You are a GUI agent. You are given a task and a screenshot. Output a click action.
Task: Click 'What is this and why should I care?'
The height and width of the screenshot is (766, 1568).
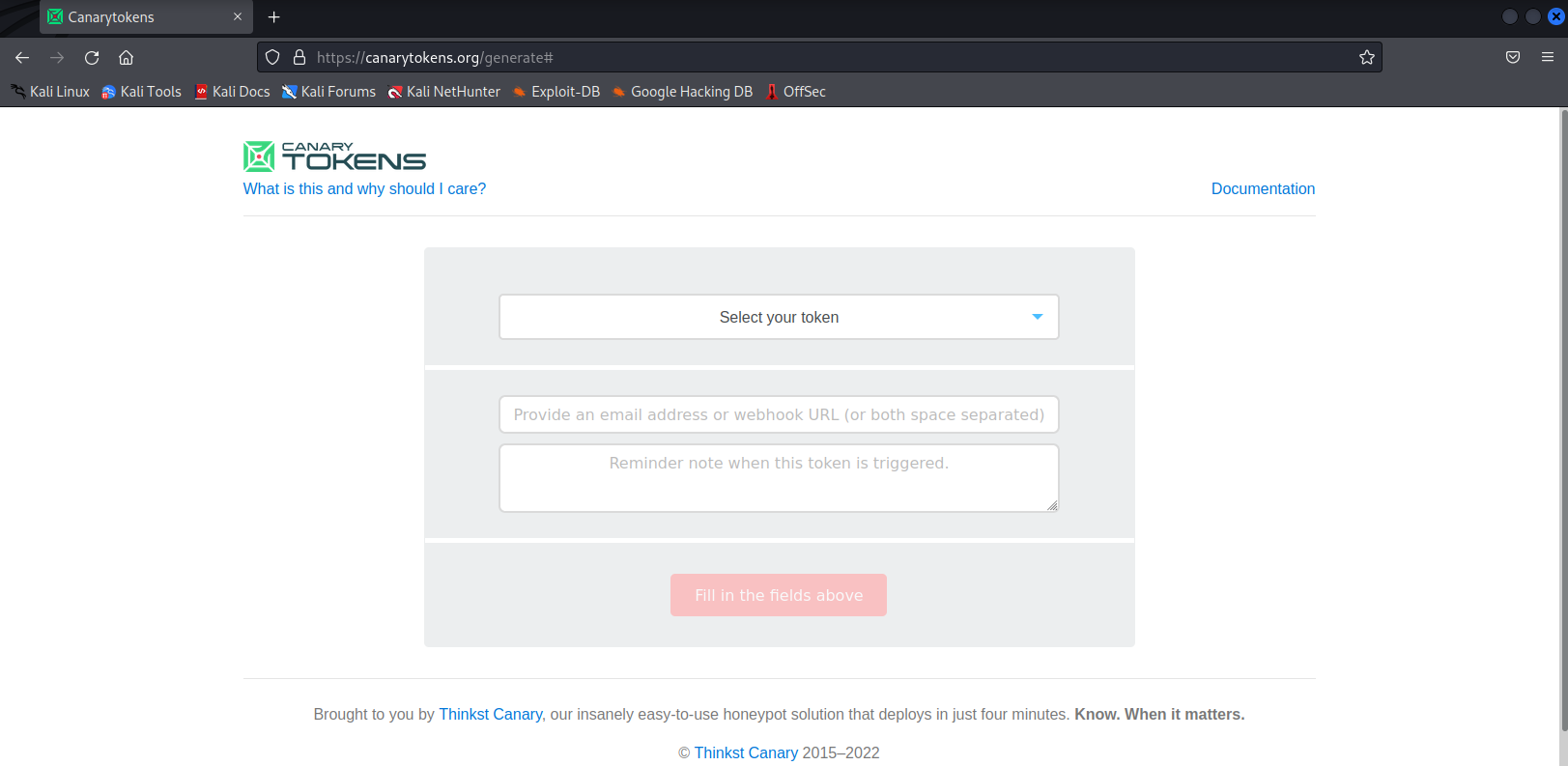click(x=364, y=189)
